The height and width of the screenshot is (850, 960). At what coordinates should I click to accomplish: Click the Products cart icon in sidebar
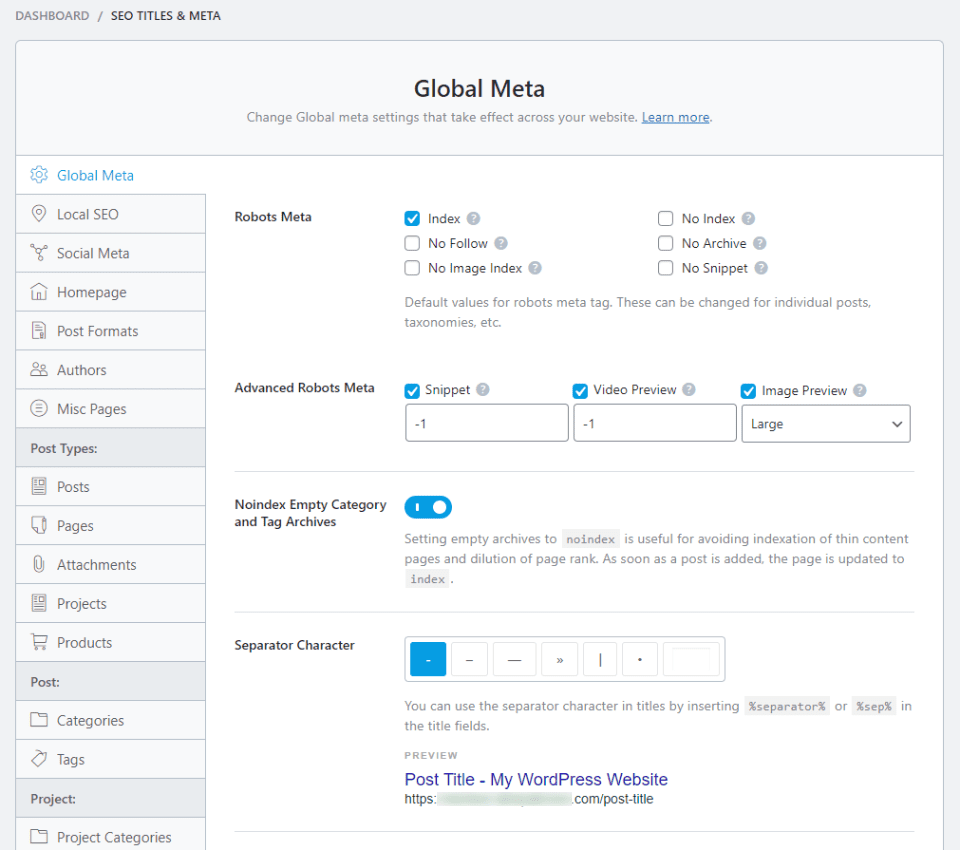pyautogui.click(x=39, y=642)
